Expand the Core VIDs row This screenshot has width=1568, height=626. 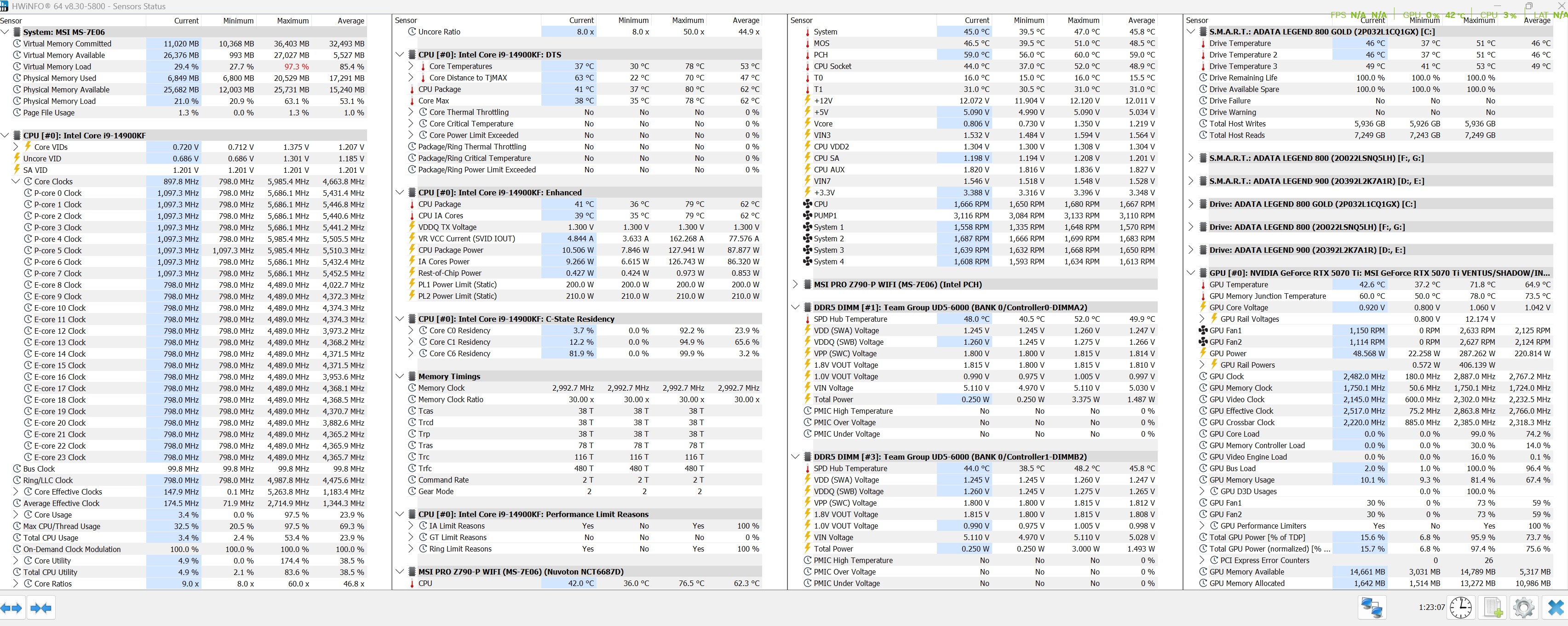[x=17, y=147]
